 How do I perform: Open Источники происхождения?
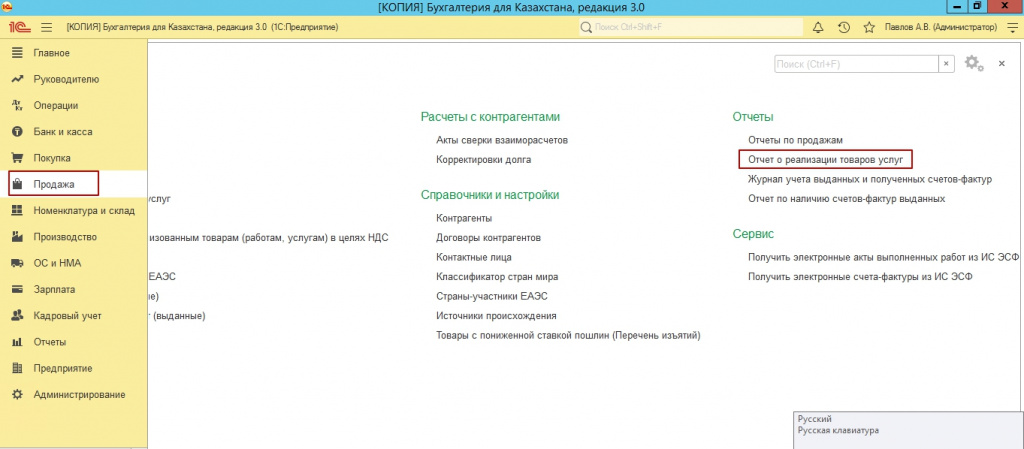click(496, 316)
